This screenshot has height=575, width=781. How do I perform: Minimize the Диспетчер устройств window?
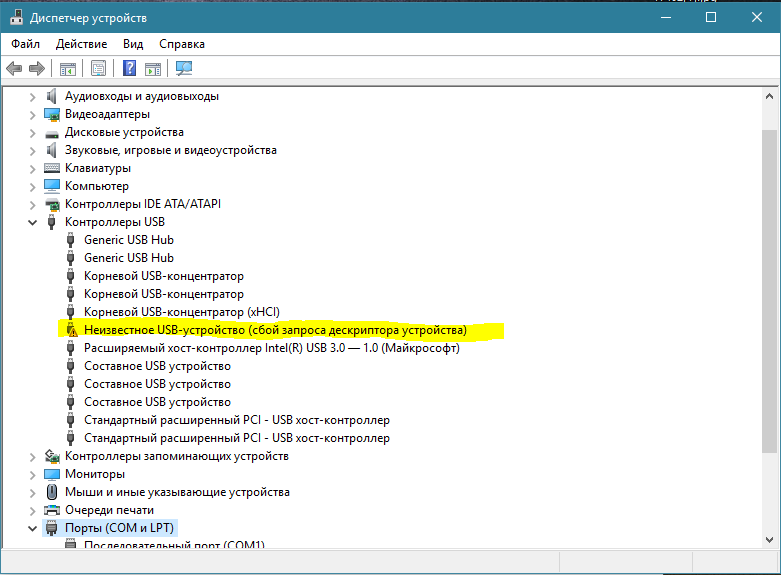coord(666,17)
